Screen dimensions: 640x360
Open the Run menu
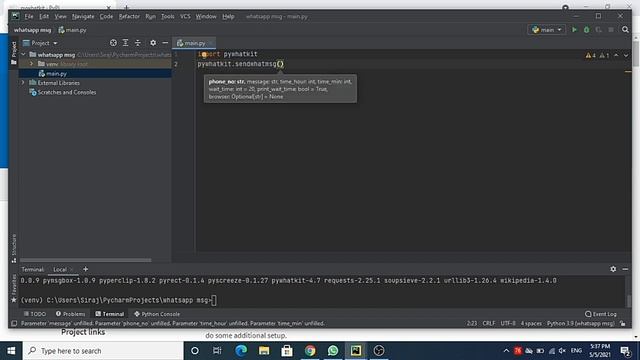[x=151, y=17]
